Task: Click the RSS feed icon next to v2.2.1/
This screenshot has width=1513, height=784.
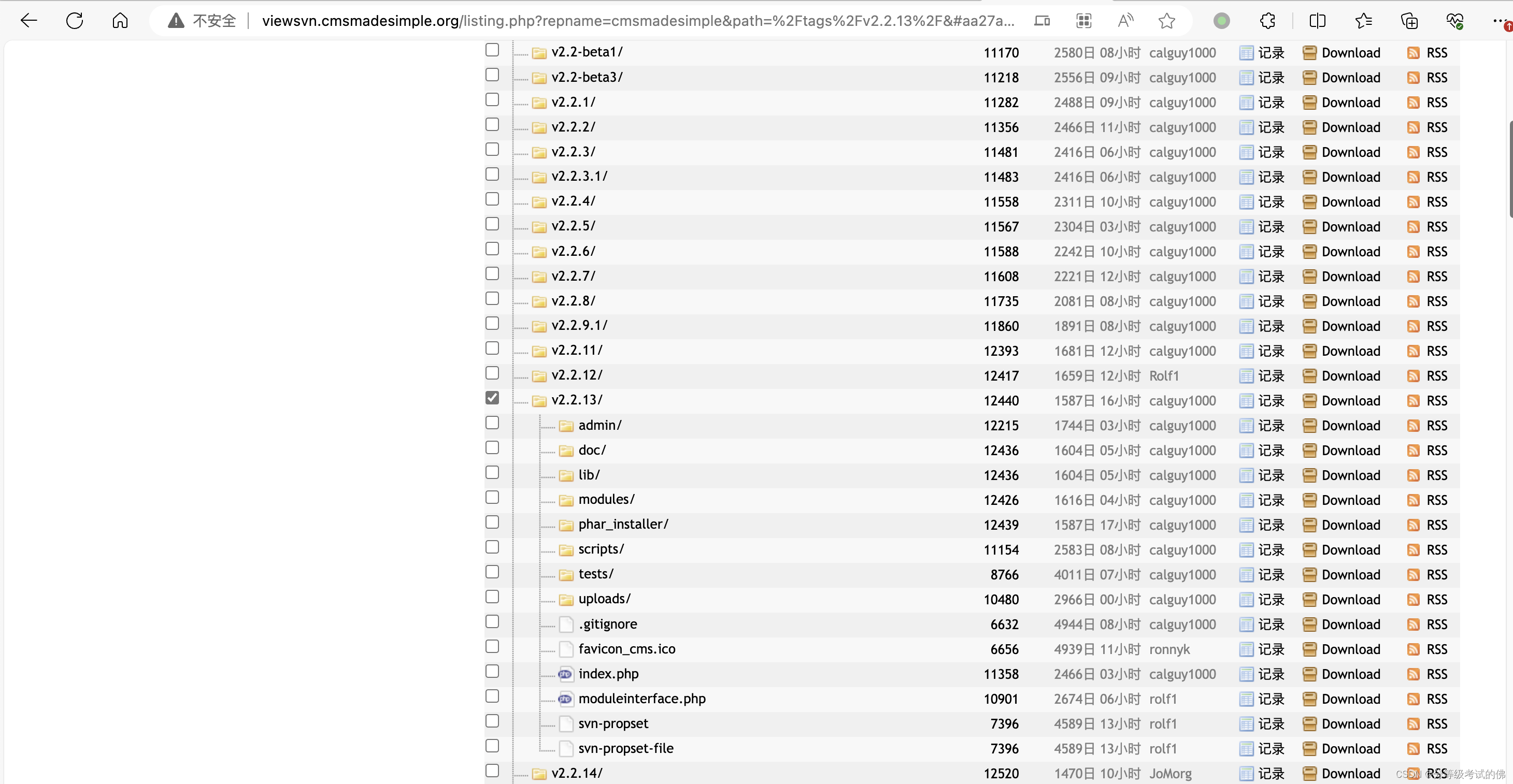Action: (1414, 102)
